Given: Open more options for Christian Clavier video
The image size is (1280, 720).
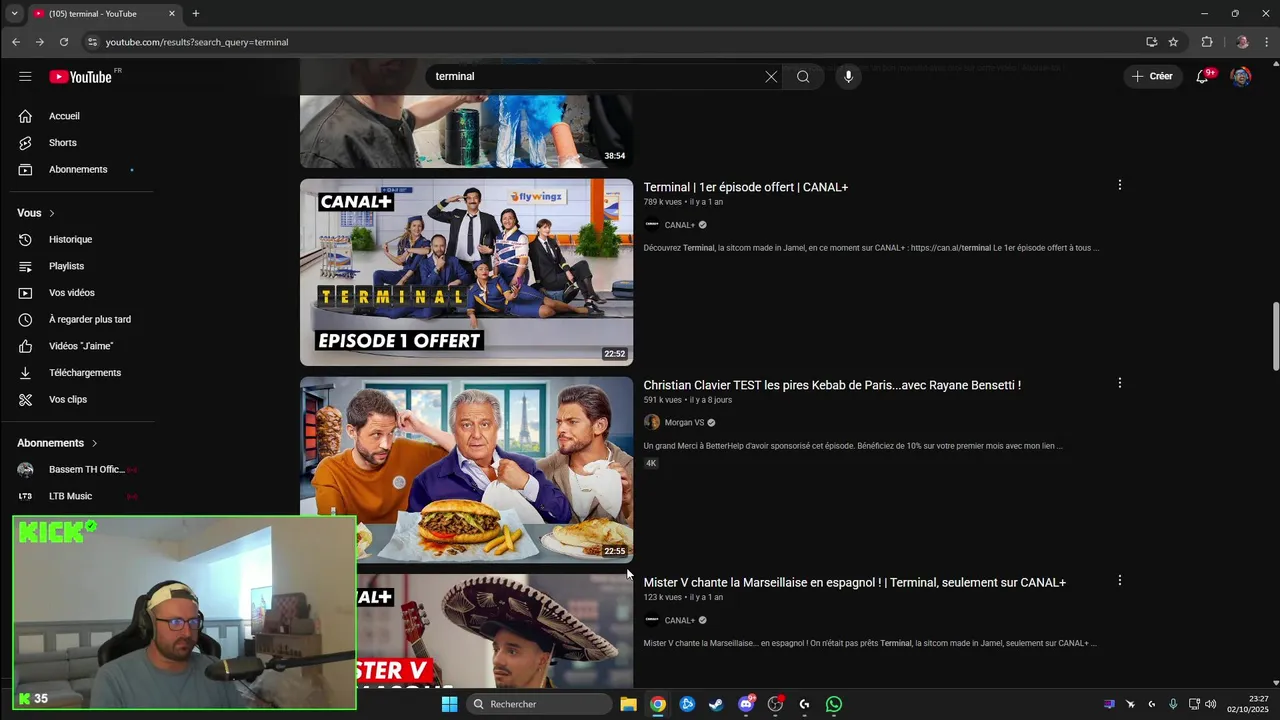Looking at the screenshot, I should (x=1119, y=383).
